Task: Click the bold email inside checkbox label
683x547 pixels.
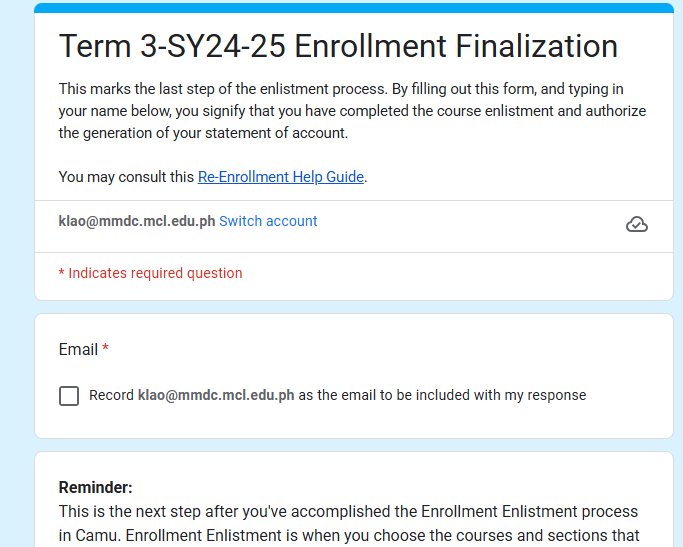Action: [x=216, y=395]
